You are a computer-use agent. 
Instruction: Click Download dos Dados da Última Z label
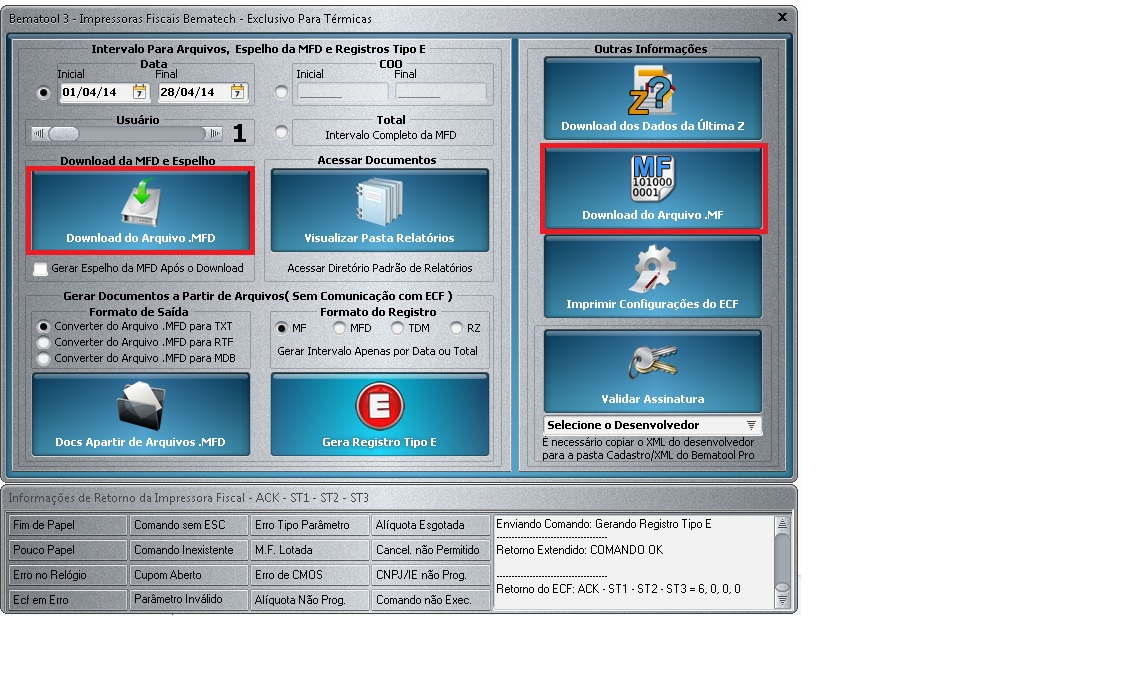[x=652, y=126]
